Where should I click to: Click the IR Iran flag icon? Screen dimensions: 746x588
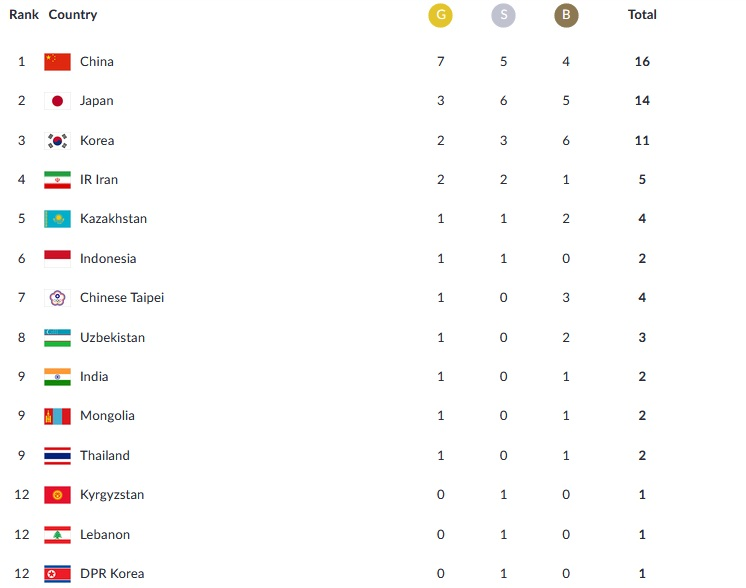57,180
